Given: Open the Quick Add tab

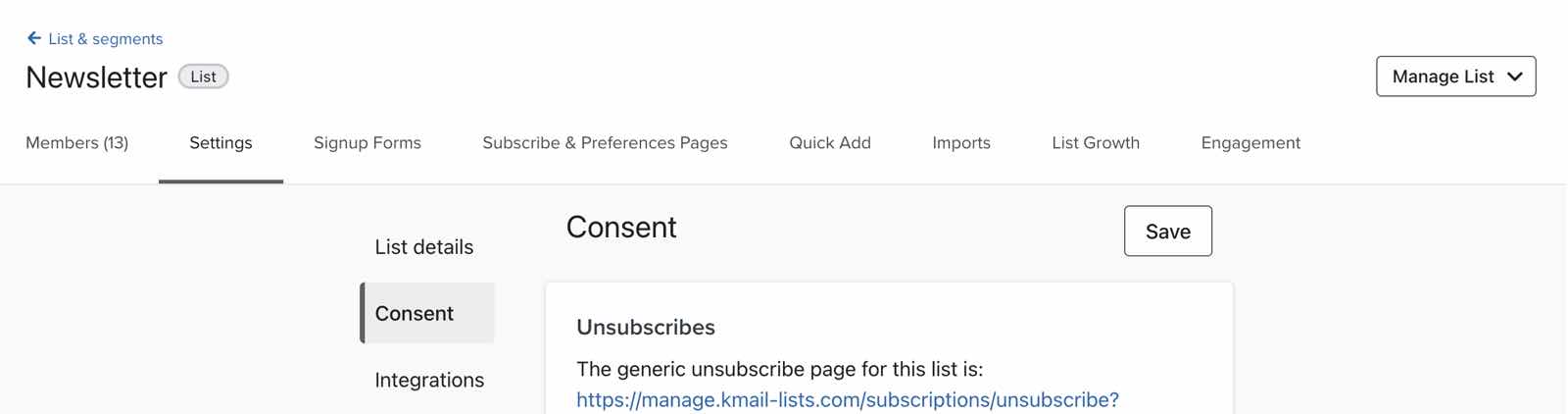Looking at the screenshot, I should coord(830,143).
